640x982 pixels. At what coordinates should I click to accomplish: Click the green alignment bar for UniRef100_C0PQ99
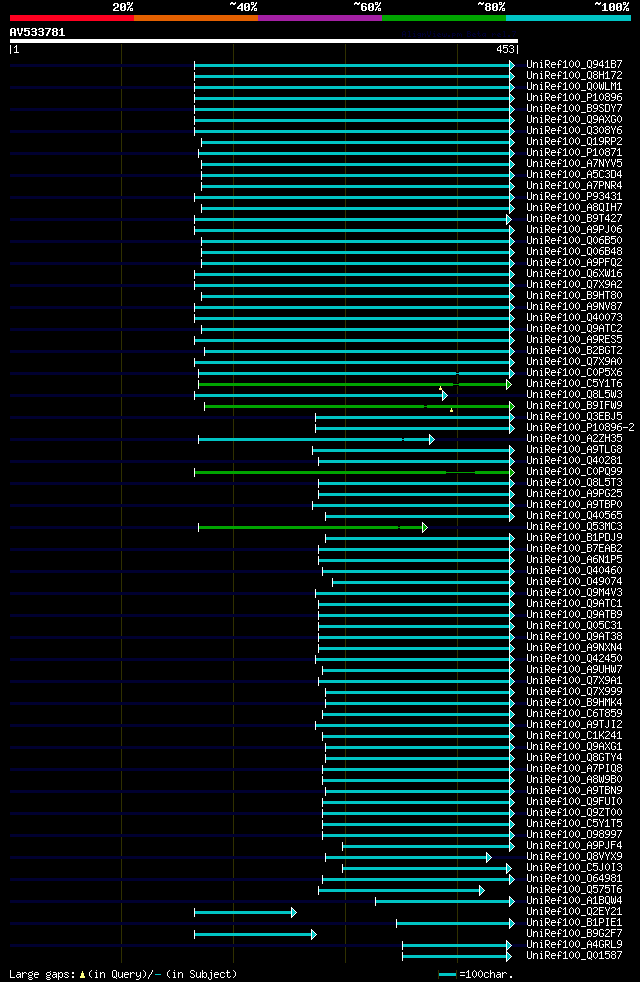coord(354,472)
